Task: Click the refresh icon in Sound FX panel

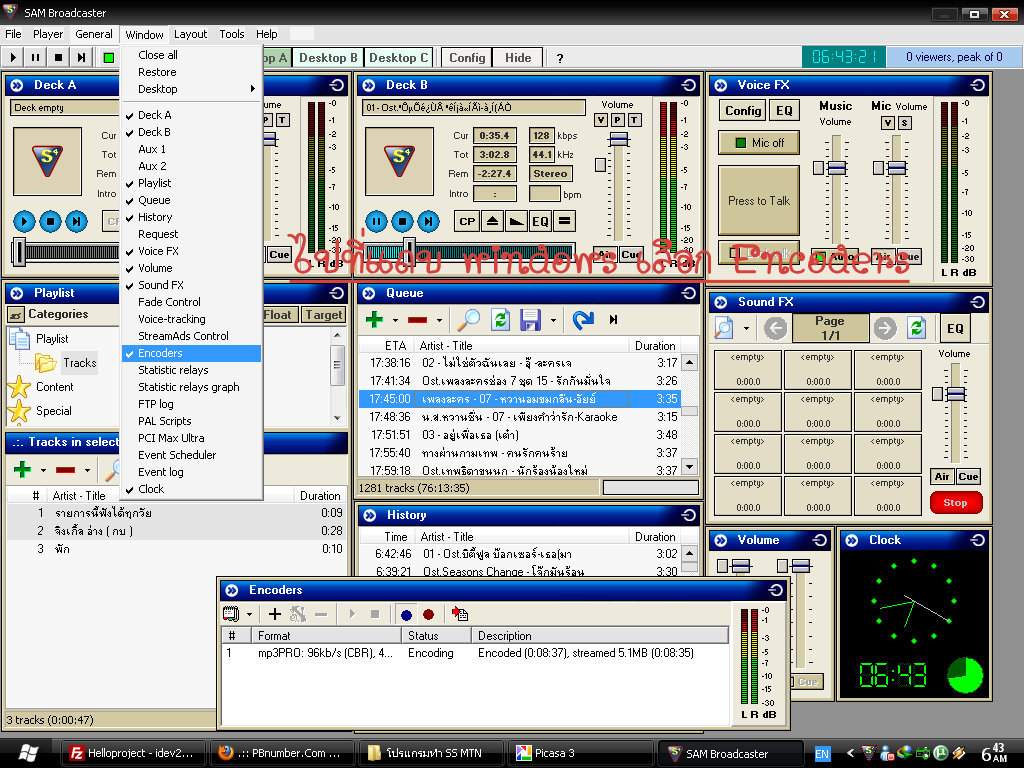Action: point(916,328)
